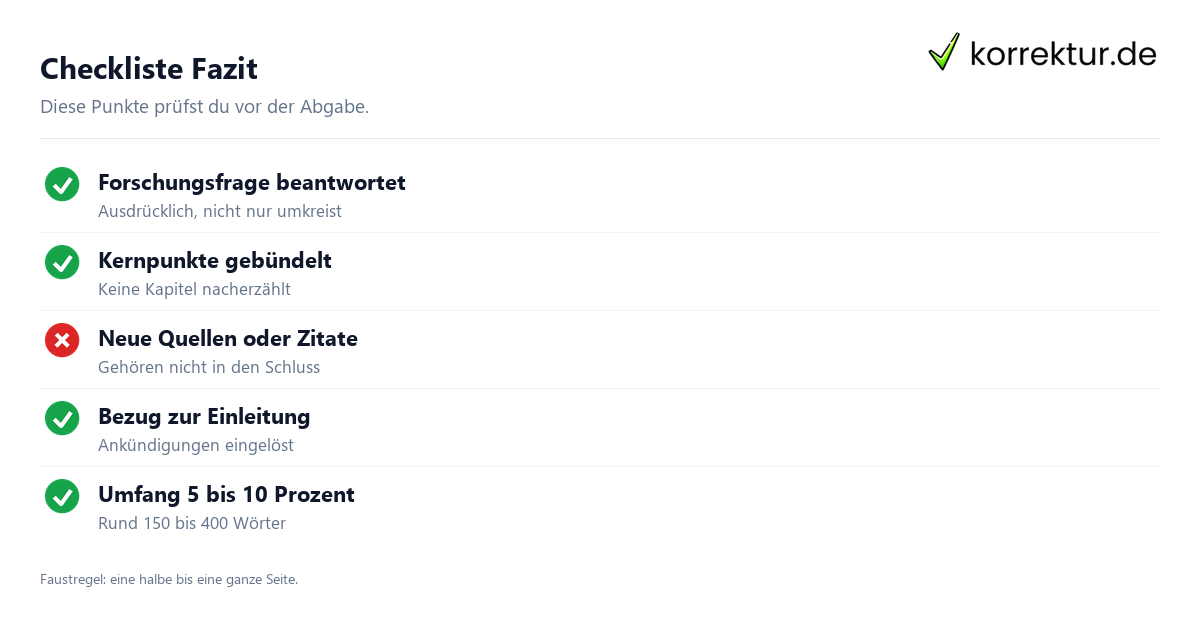Click the green checkmark in korrektur.de logo
The image size is (1200, 630).
pos(944,52)
